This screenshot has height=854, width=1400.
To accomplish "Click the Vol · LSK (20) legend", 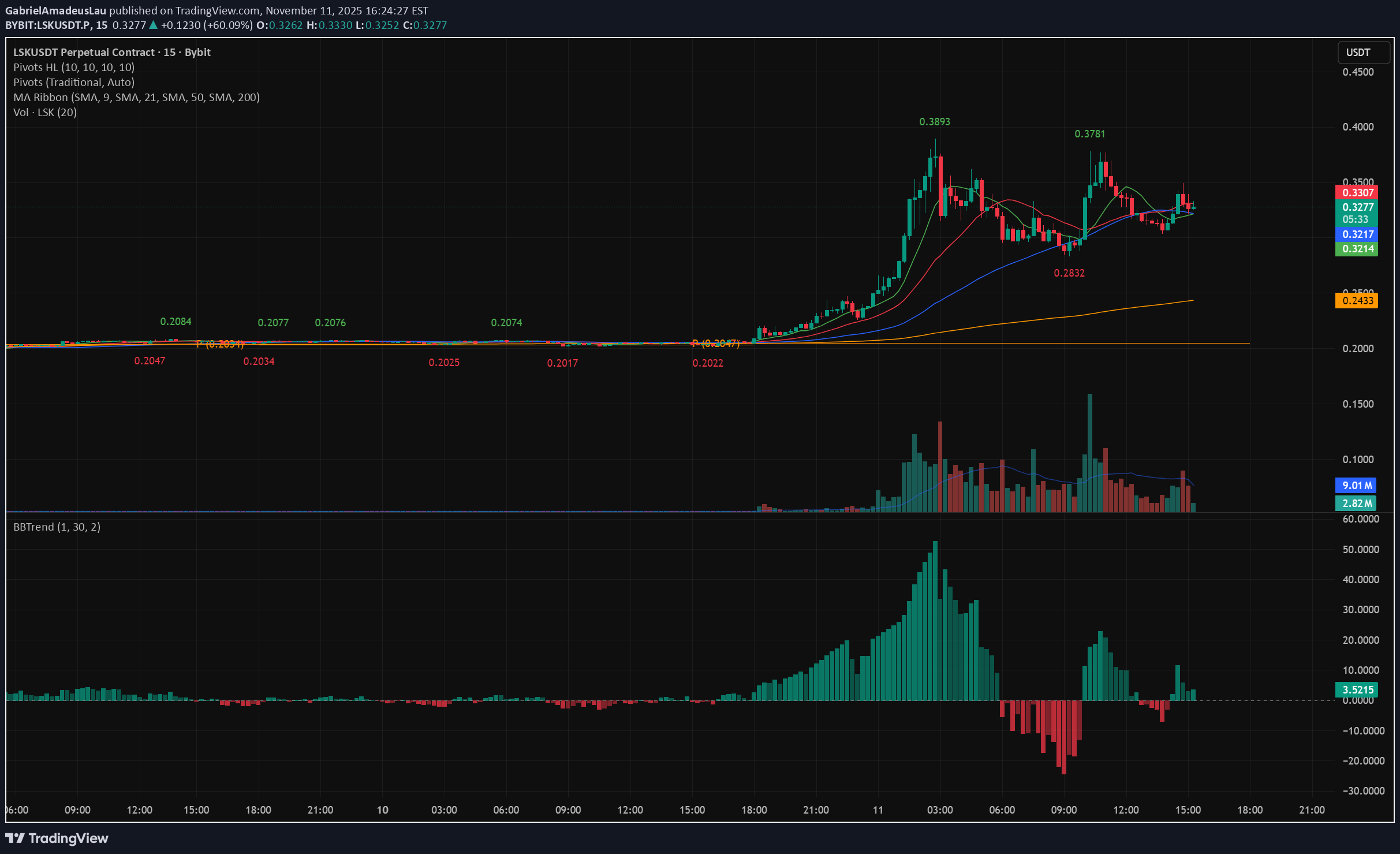I will click(x=45, y=112).
